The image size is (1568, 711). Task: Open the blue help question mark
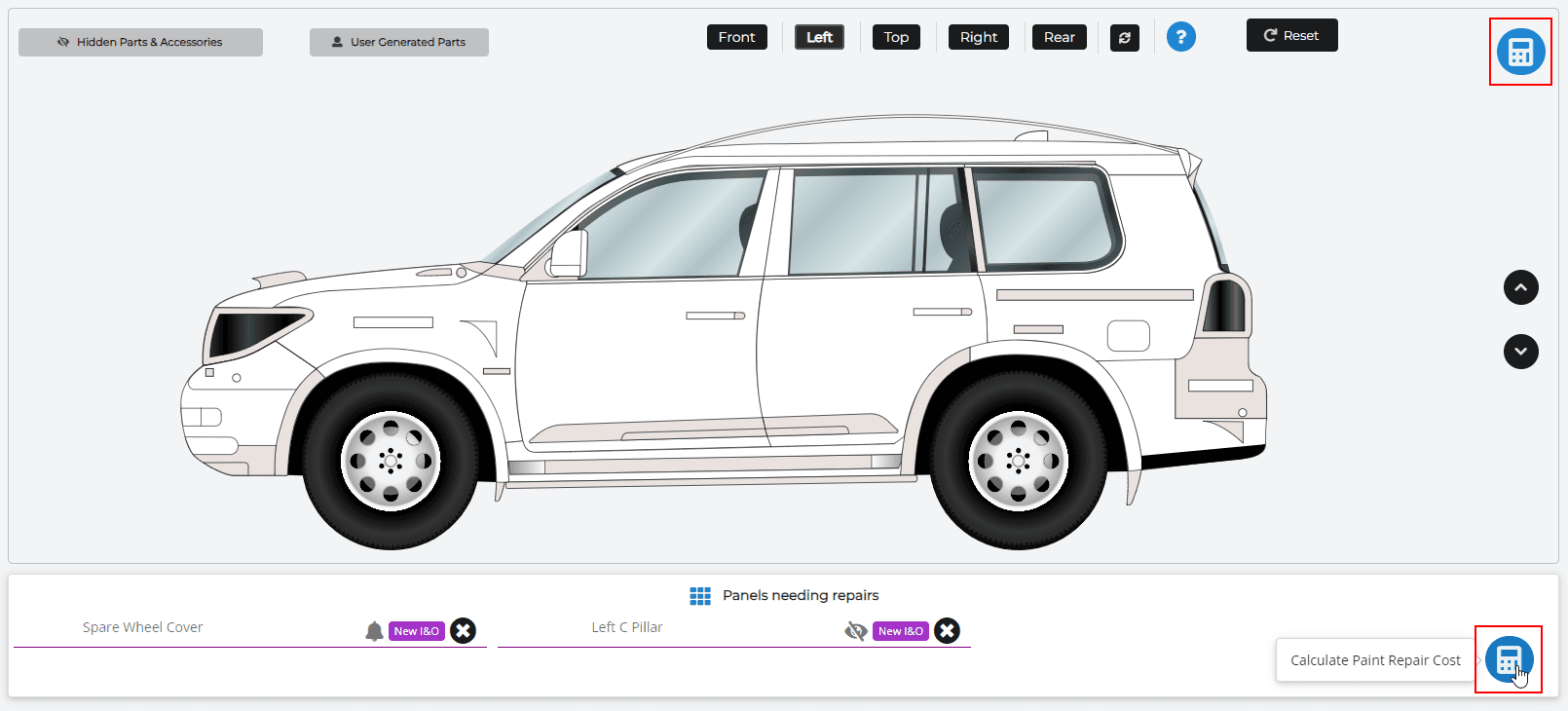(x=1180, y=37)
